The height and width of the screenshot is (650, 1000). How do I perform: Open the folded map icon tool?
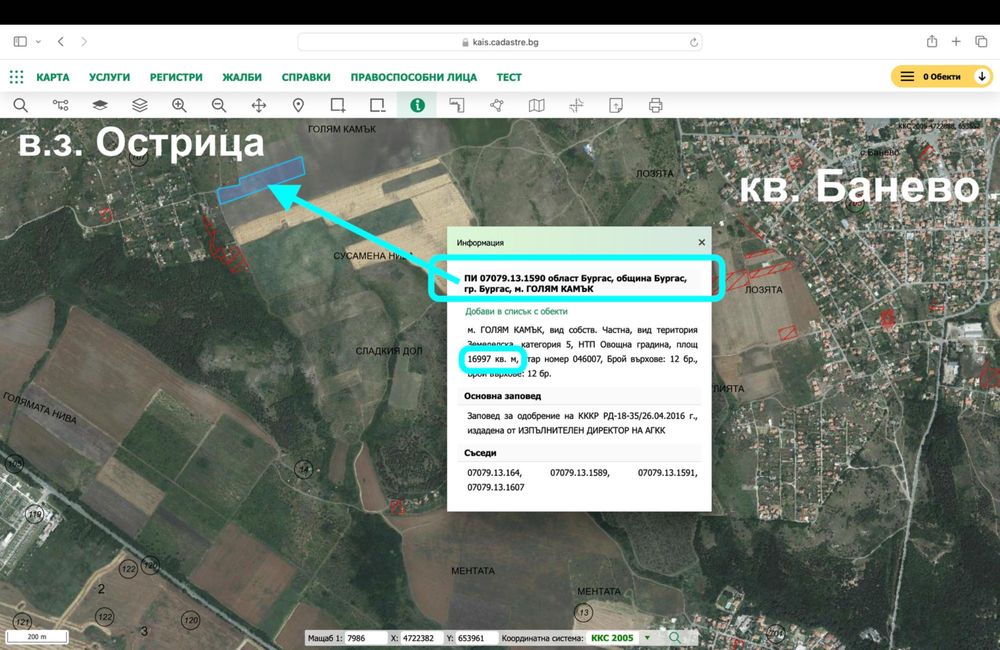[x=536, y=105]
